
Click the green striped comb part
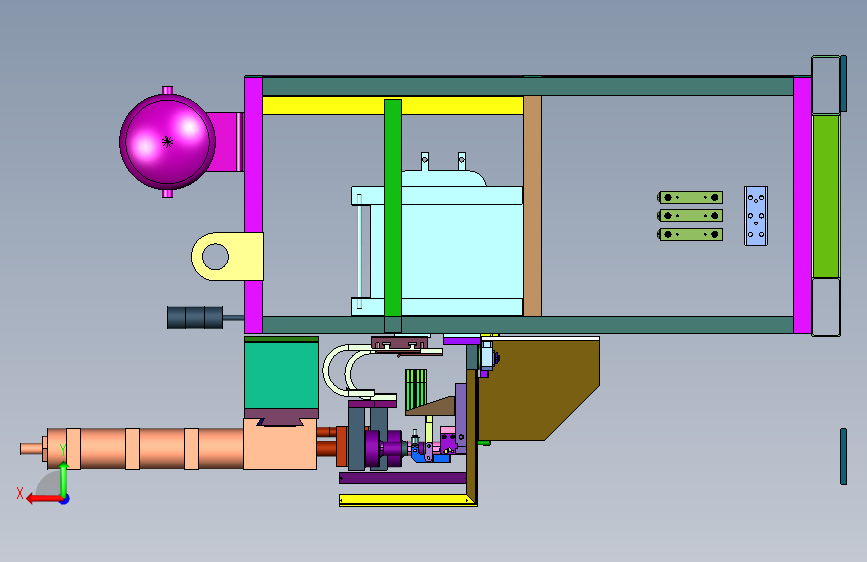pos(416,389)
